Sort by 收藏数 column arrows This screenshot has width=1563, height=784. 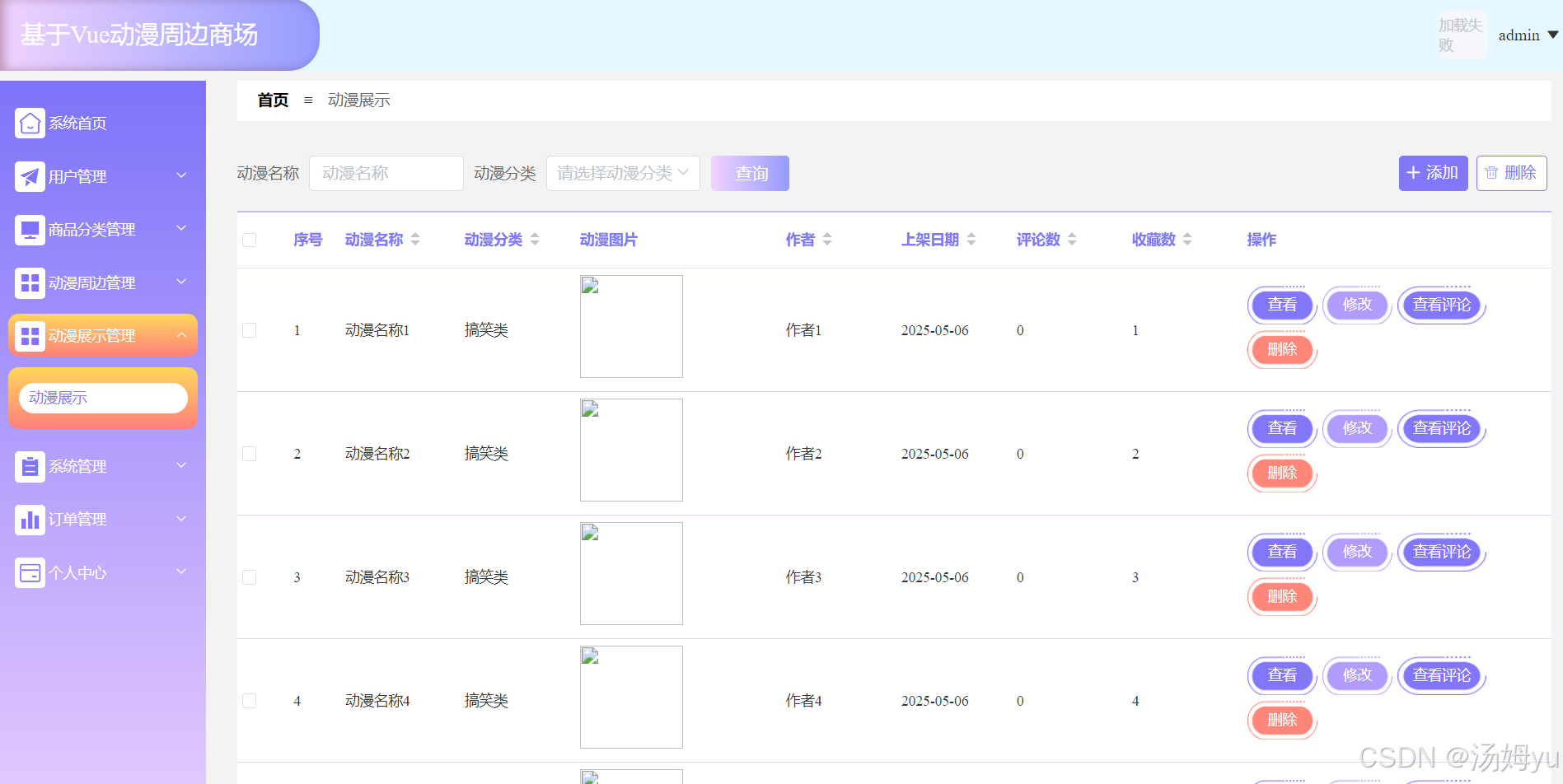1187,240
